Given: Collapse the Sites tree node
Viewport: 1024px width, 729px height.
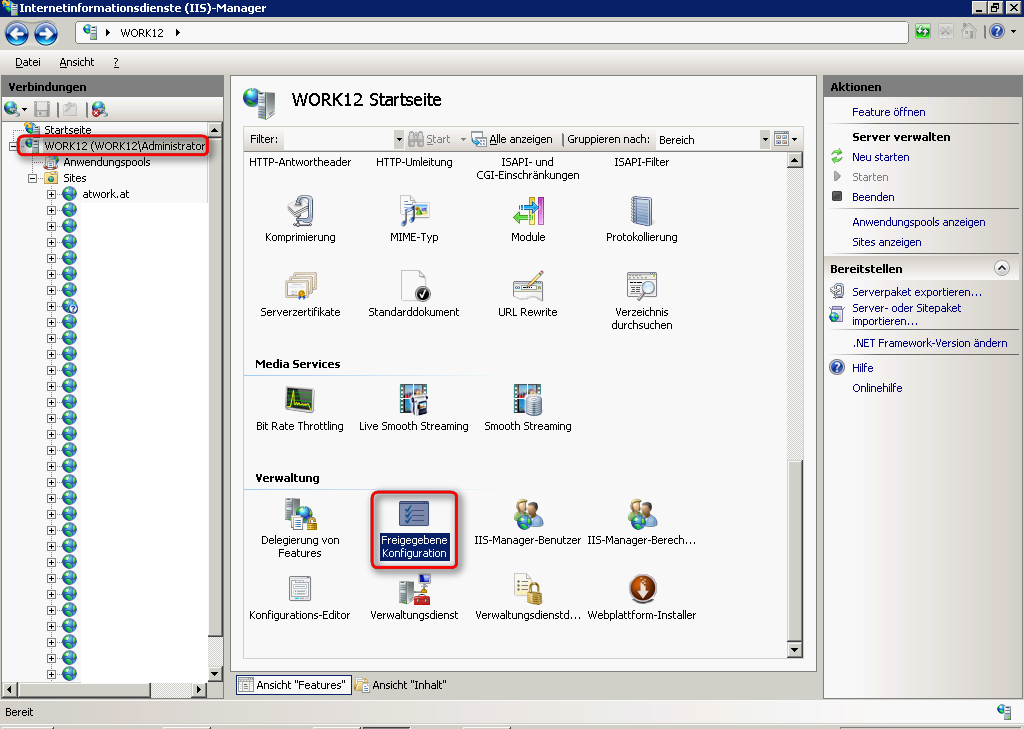Looking at the screenshot, I should [35, 178].
